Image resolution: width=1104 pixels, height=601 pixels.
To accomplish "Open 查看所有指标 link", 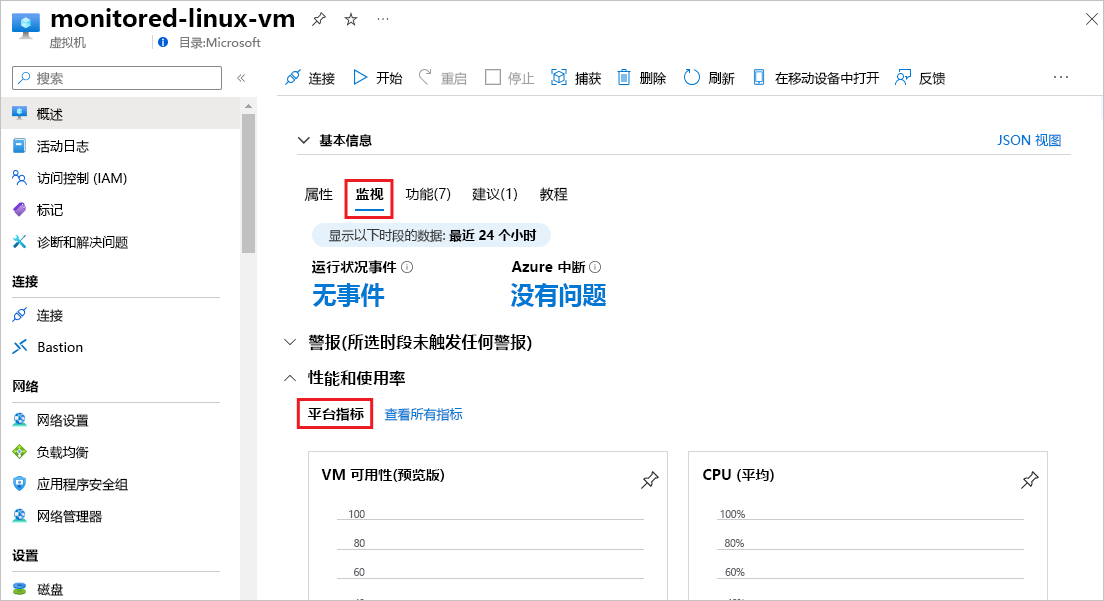I will [423, 415].
